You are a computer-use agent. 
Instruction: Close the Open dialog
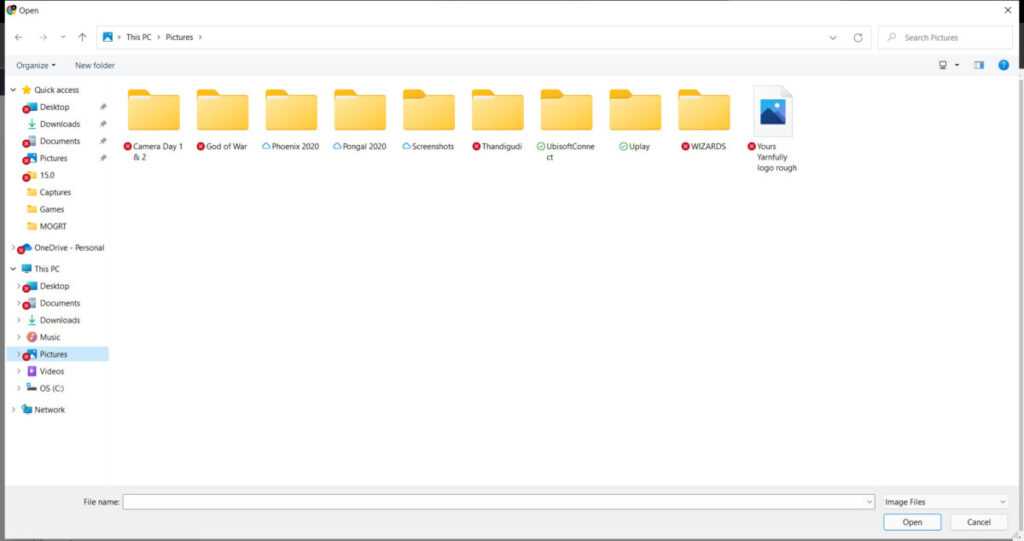pos(1008,10)
